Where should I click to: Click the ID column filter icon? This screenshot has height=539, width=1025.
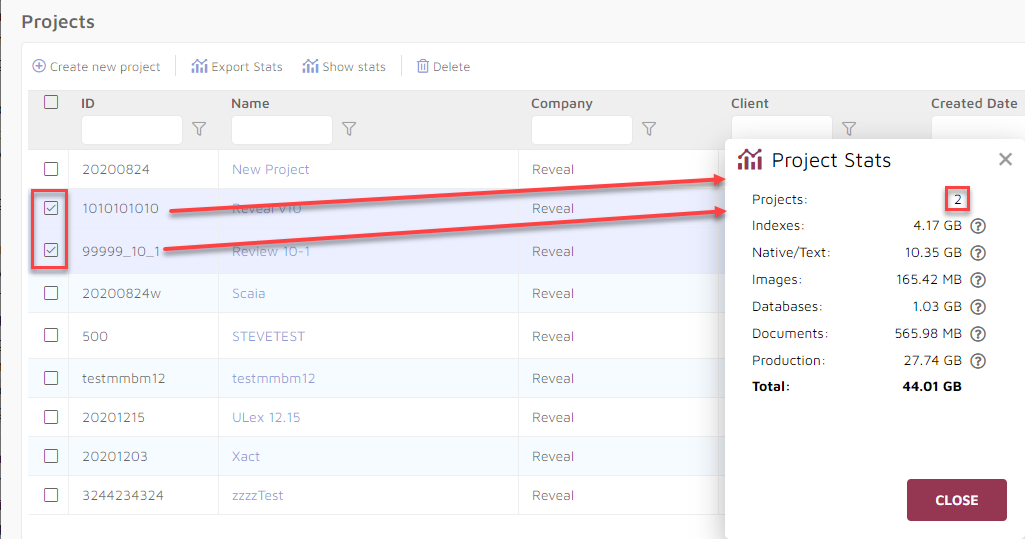(x=199, y=129)
